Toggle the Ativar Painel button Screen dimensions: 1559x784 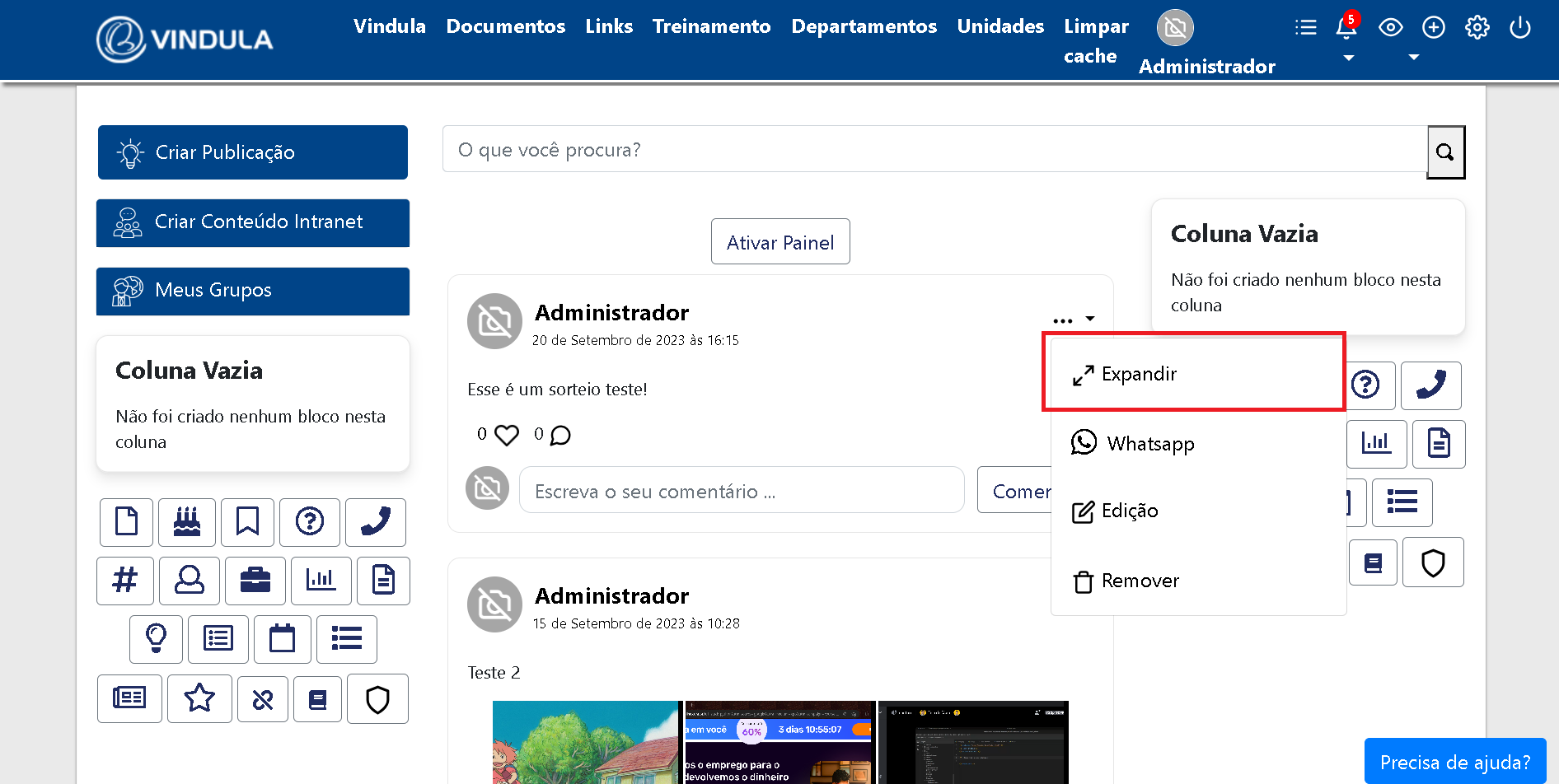pos(779,242)
